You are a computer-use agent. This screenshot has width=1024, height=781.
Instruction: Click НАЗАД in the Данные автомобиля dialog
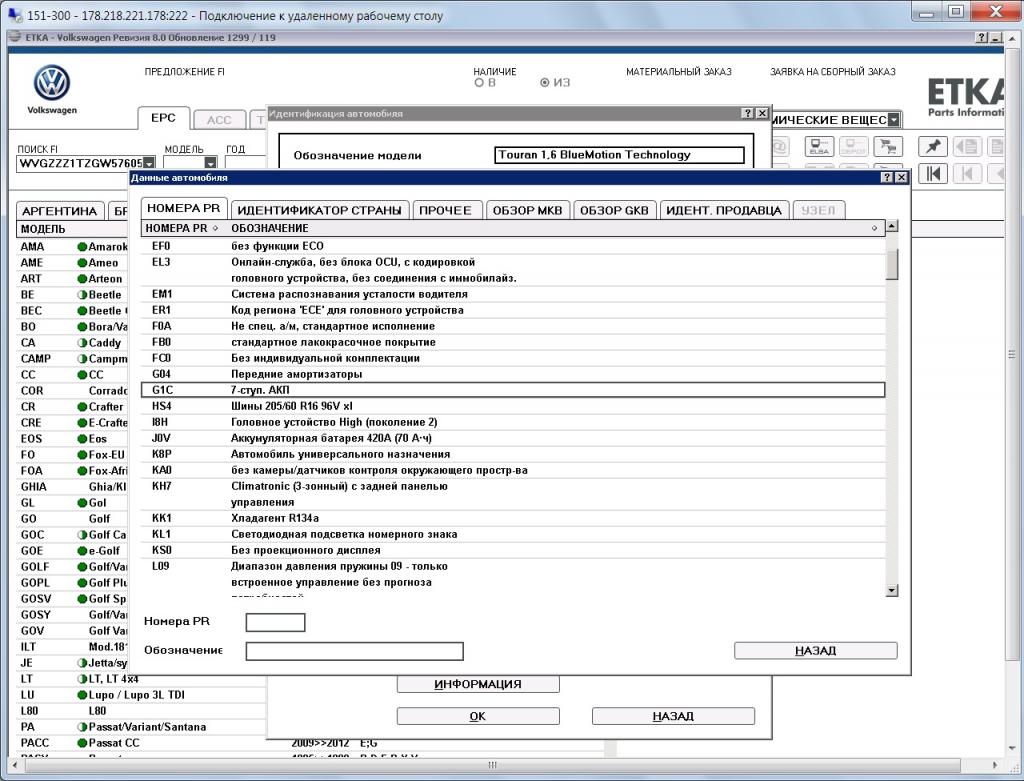(x=816, y=650)
